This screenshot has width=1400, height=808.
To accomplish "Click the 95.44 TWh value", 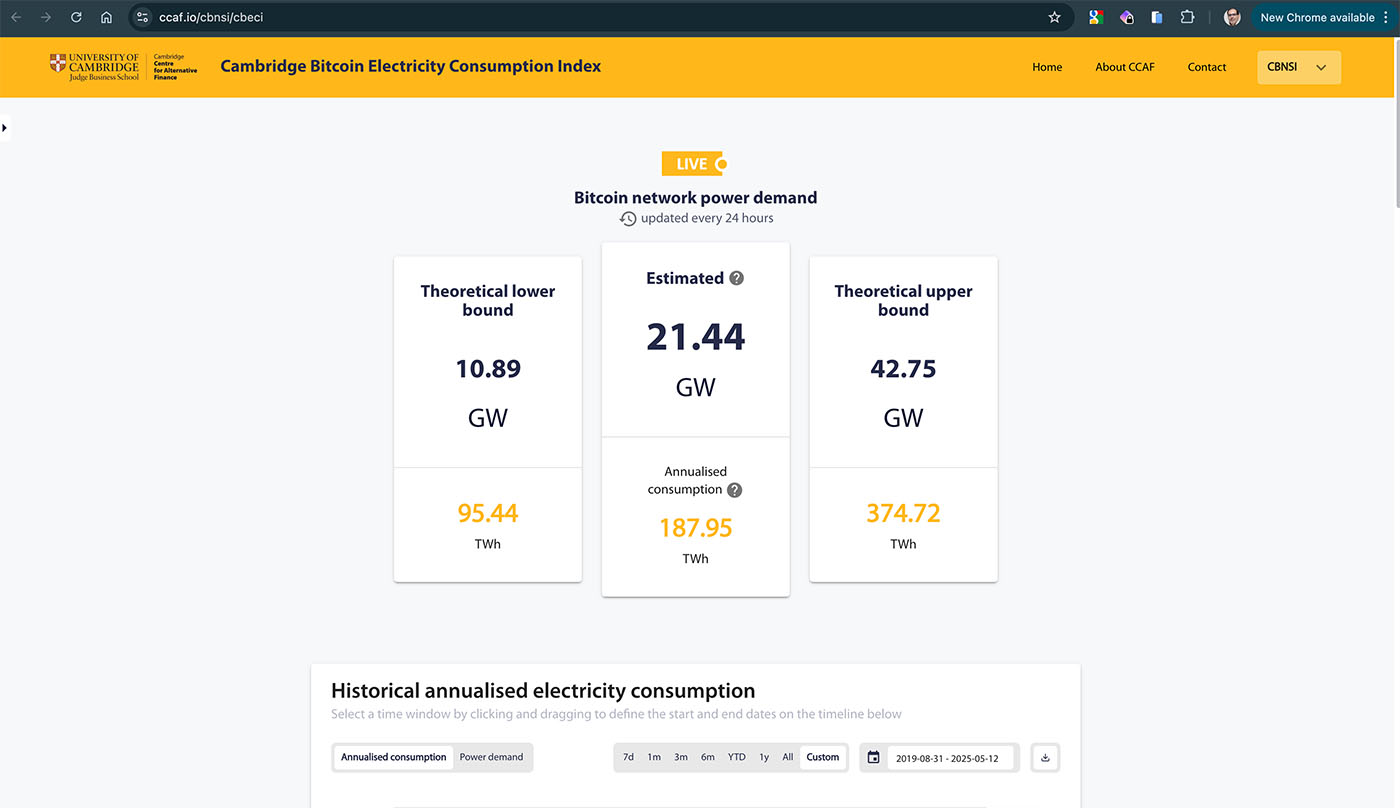I will point(488,513).
